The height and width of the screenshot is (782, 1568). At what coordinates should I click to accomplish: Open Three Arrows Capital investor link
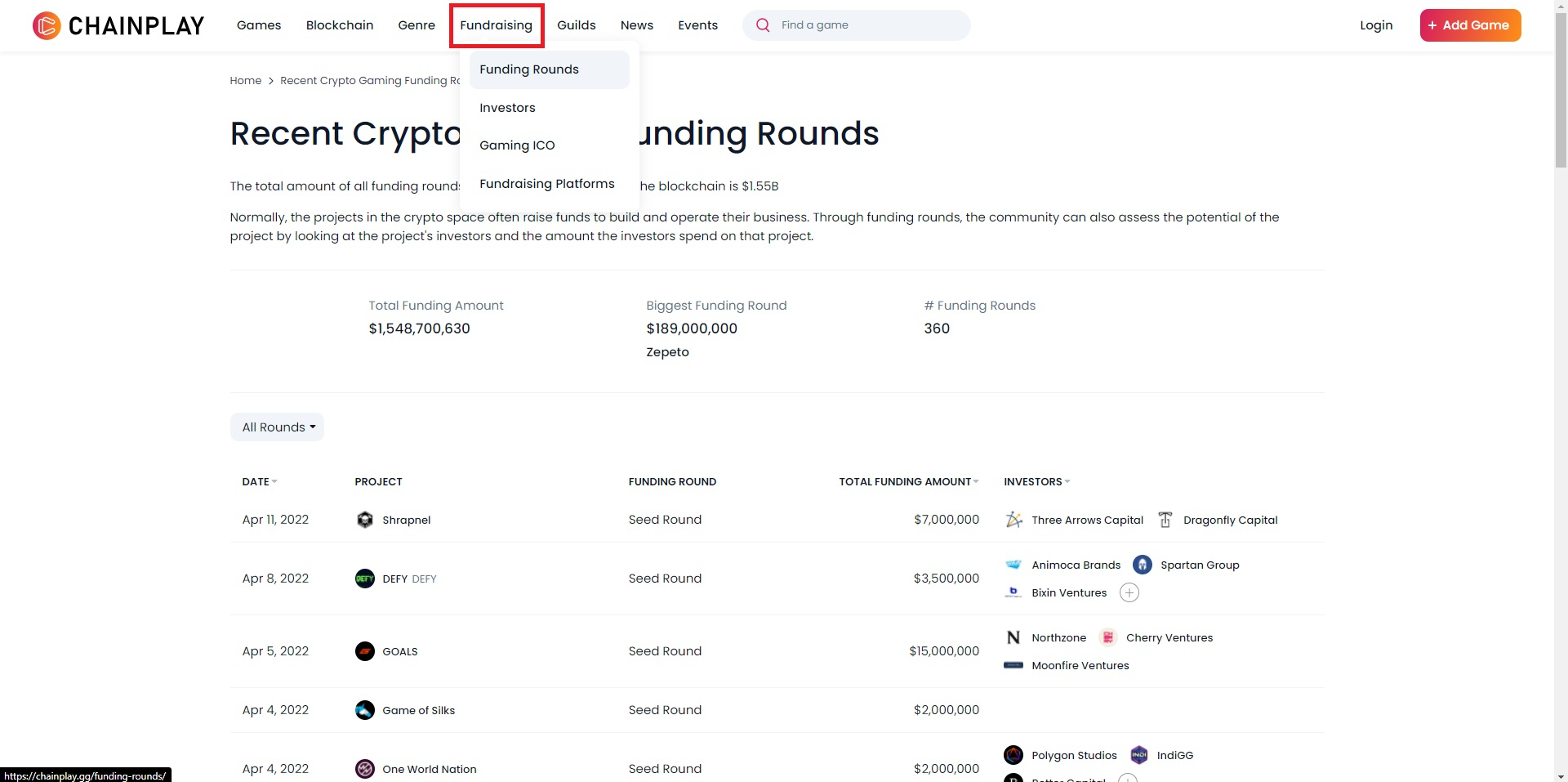(1088, 520)
